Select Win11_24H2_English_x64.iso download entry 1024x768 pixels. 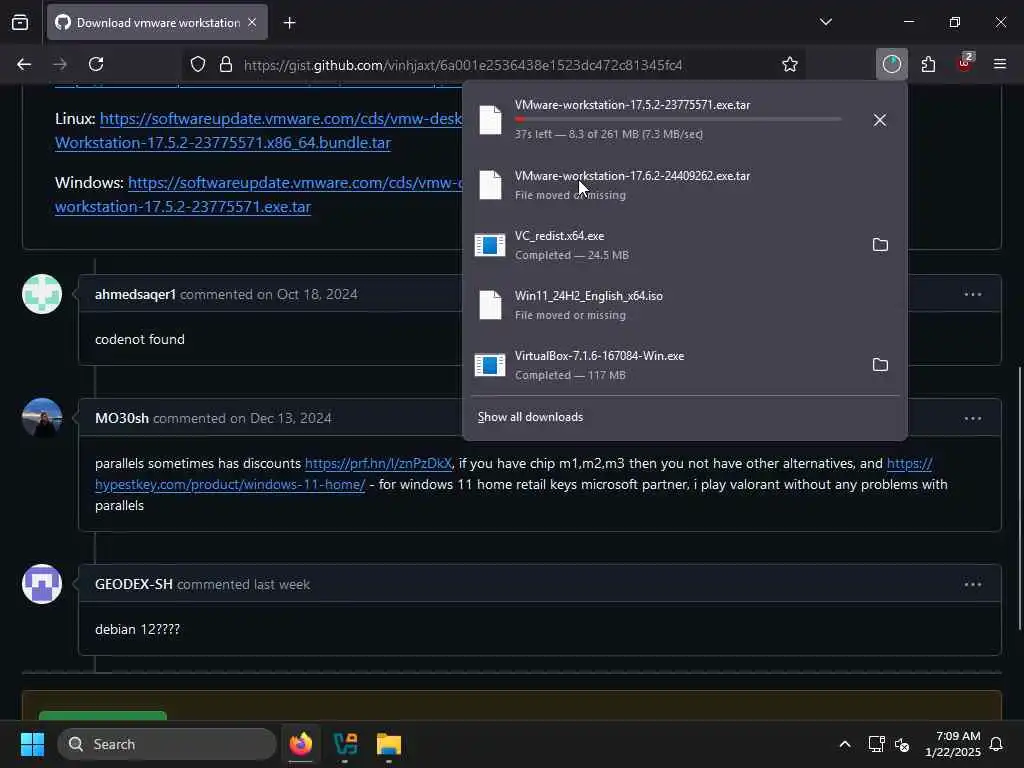coord(684,305)
